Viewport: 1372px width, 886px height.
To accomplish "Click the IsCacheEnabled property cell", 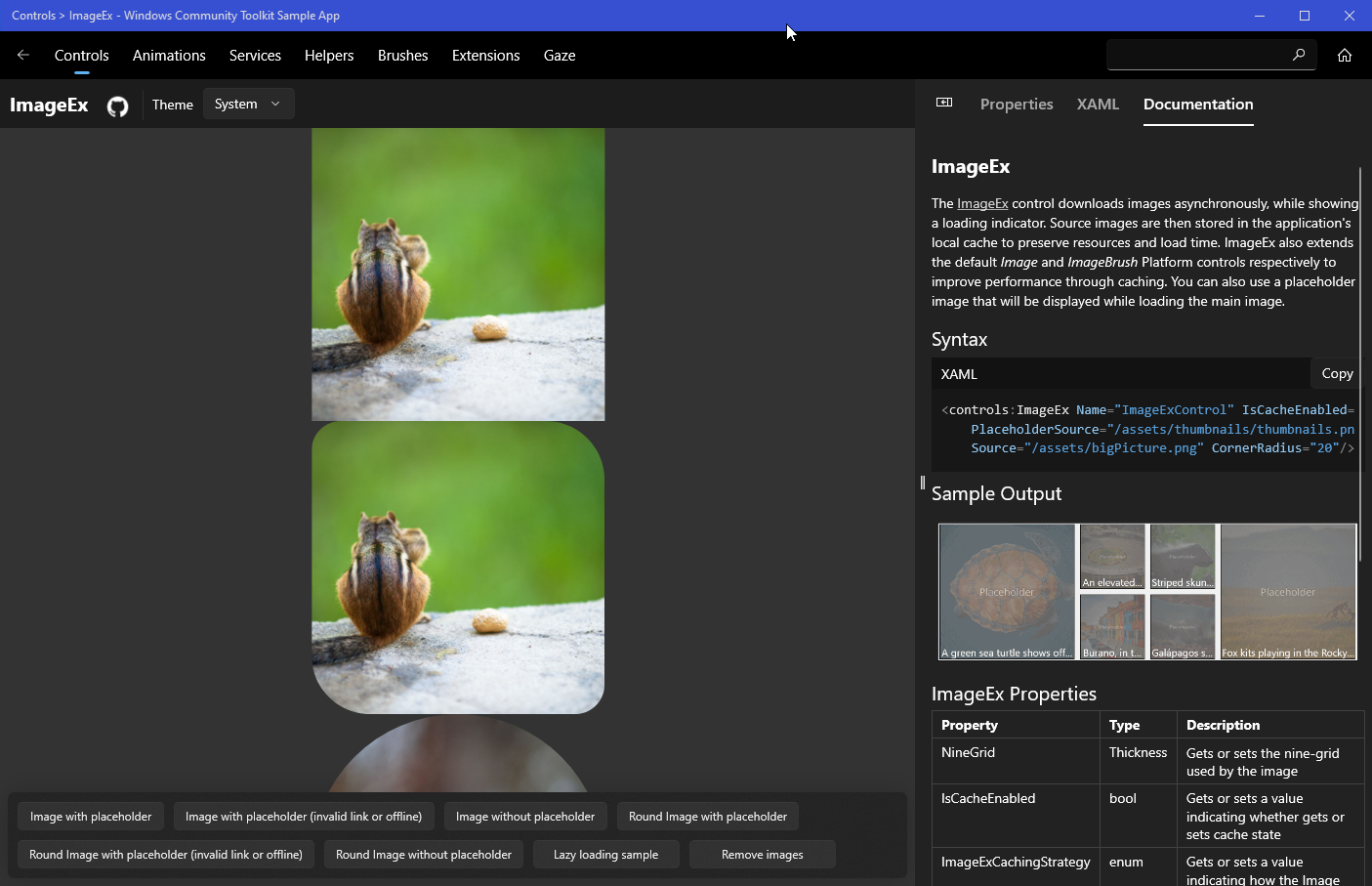I will pos(1016,816).
